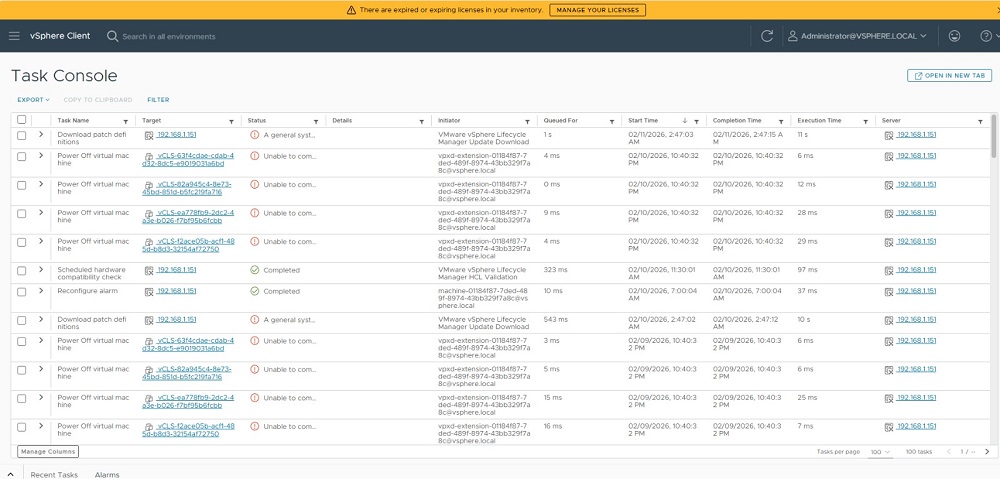Viewport: 1000px width, 479px height.
Task: Check the select-all tasks header checkbox
Action: point(22,120)
